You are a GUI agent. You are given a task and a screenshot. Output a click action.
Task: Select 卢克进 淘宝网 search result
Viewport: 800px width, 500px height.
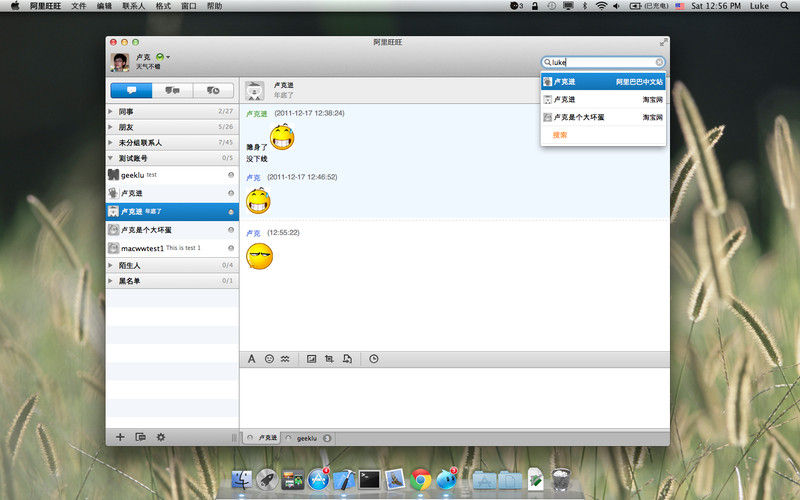point(603,99)
